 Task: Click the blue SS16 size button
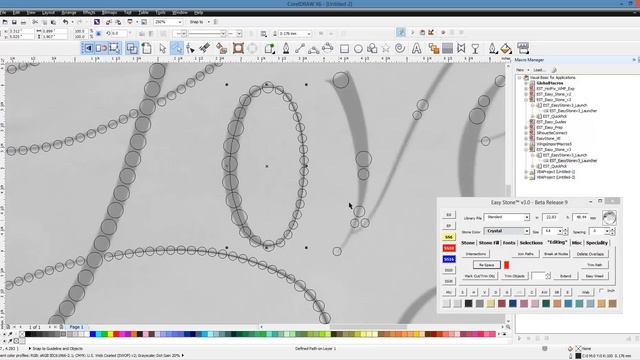pyautogui.click(x=449, y=259)
